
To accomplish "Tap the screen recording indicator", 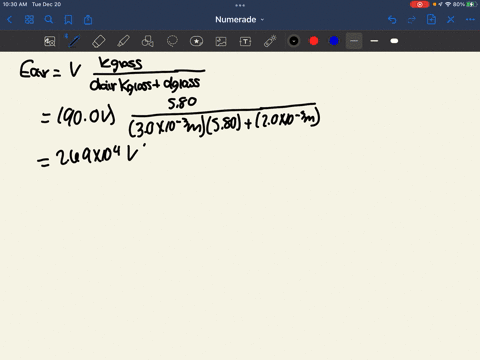I will click(x=420, y=4).
